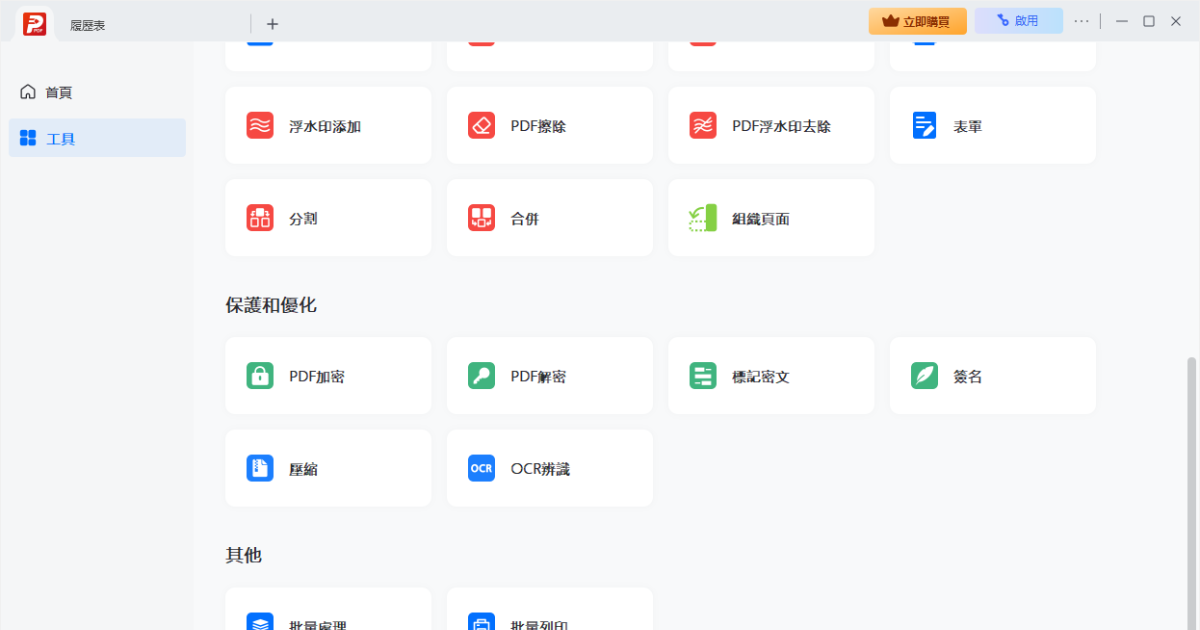Add a new tab with plus button

(x=273, y=24)
